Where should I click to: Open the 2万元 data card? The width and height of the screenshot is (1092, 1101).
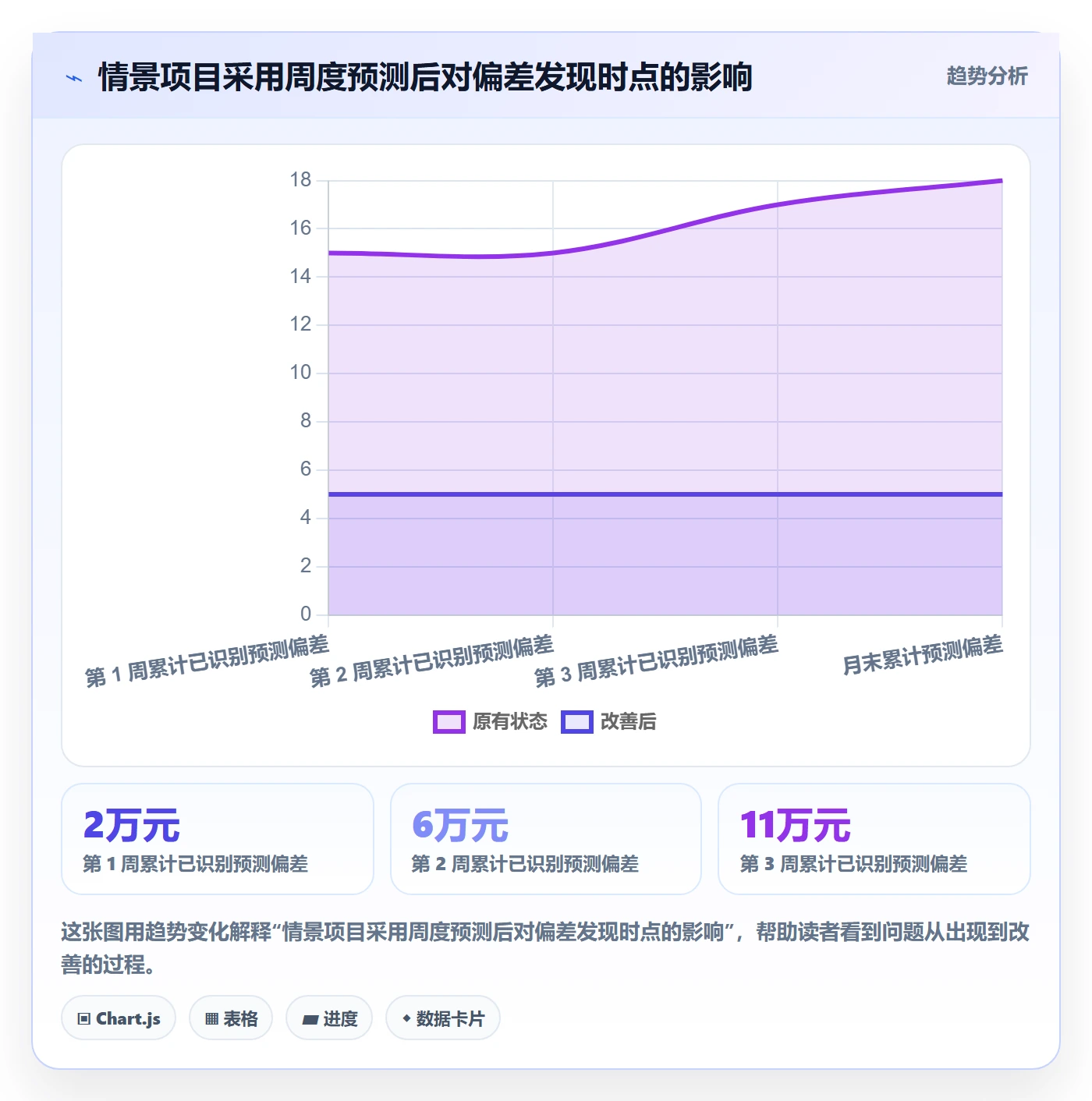point(218,839)
